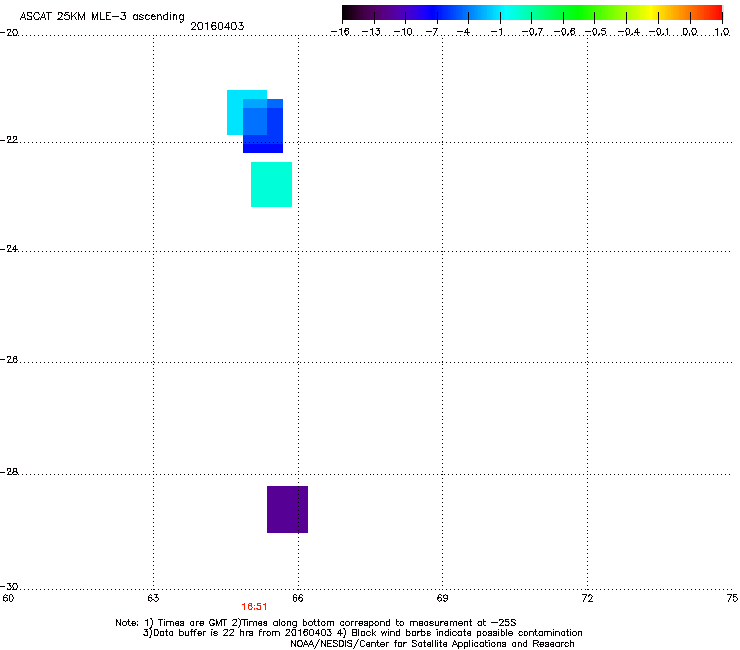Click the longitude axis label '72'
This screenshot has width=740, height=650.
(x=587, y=599)
